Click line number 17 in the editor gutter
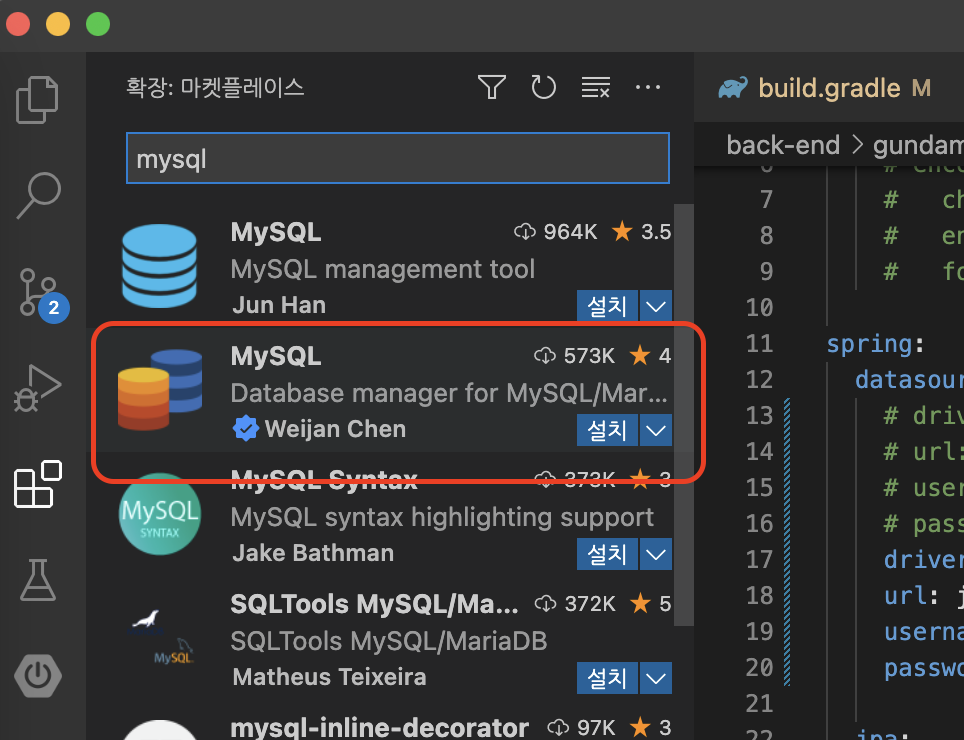 (x=759, y=560)
